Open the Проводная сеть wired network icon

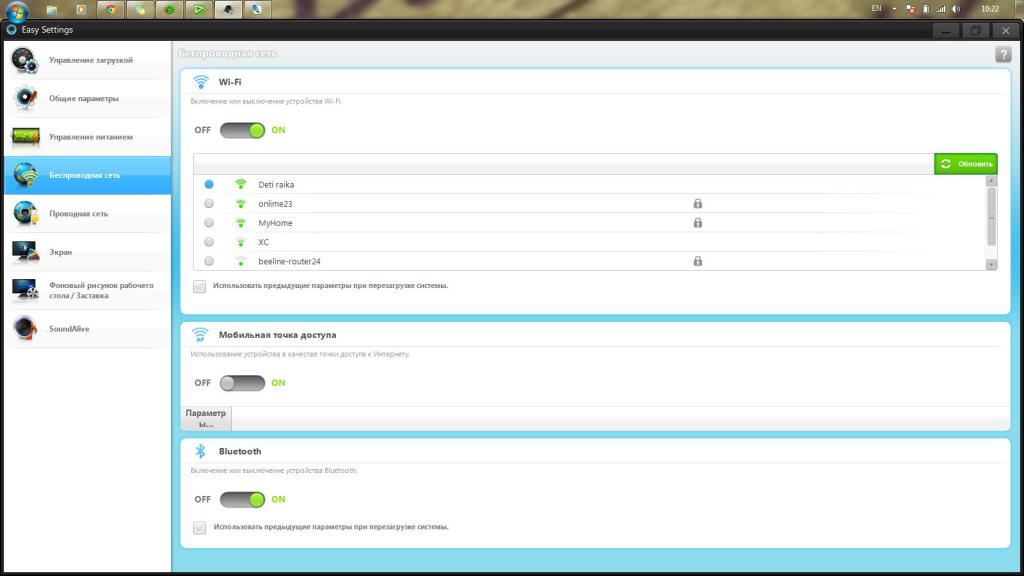pos(25,213)
